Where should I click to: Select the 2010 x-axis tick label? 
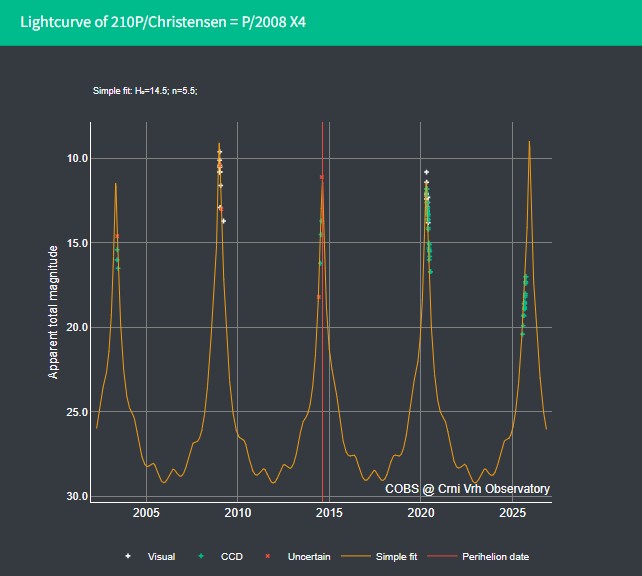tap(238, 513)
